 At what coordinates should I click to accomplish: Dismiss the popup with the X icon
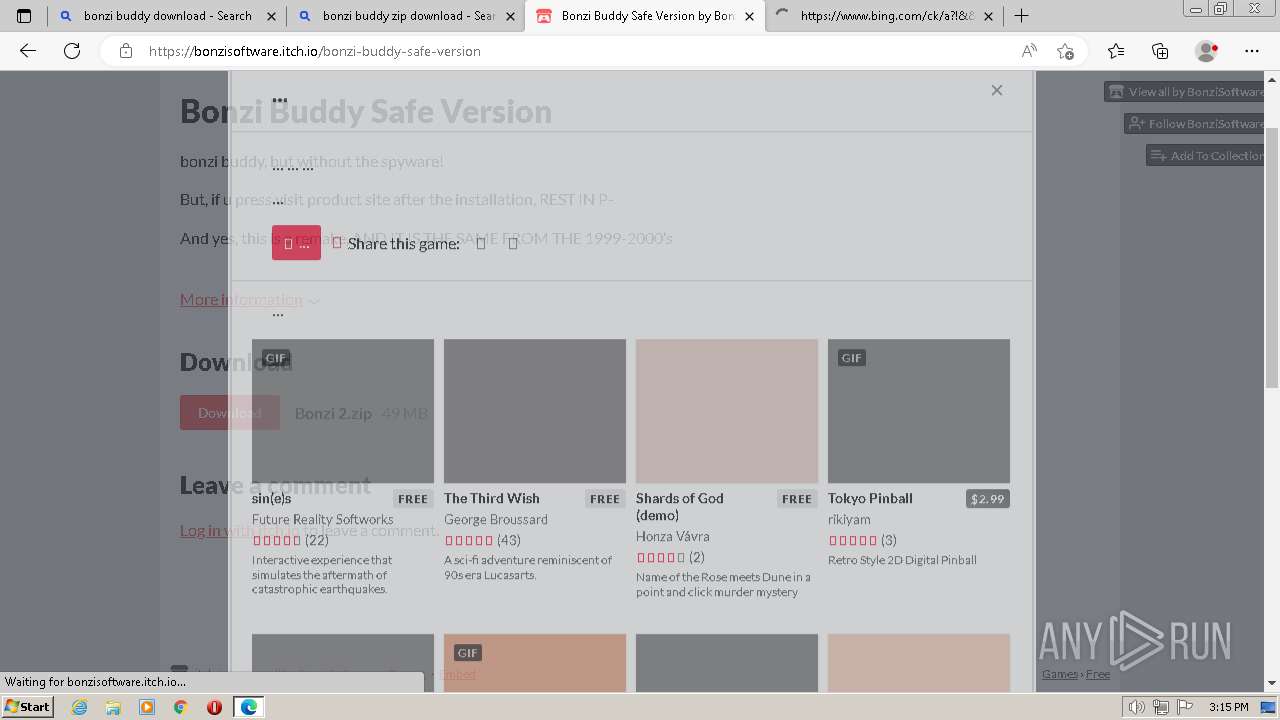996,90
